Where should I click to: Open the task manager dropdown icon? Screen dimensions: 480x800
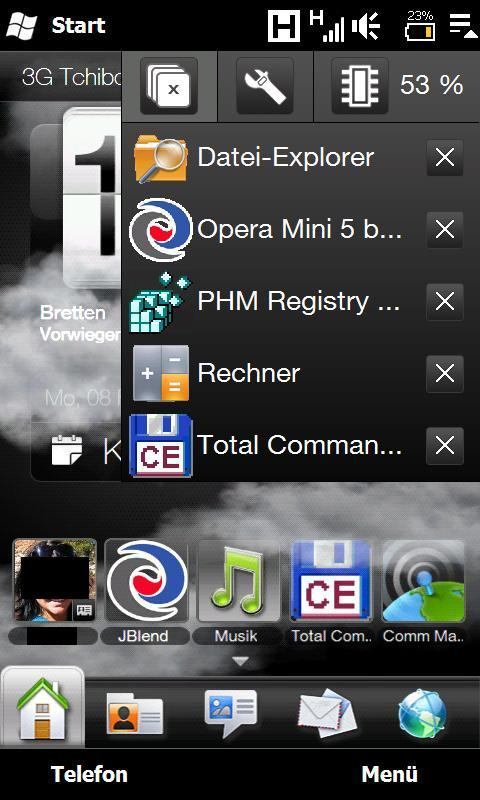coord(463,26)
